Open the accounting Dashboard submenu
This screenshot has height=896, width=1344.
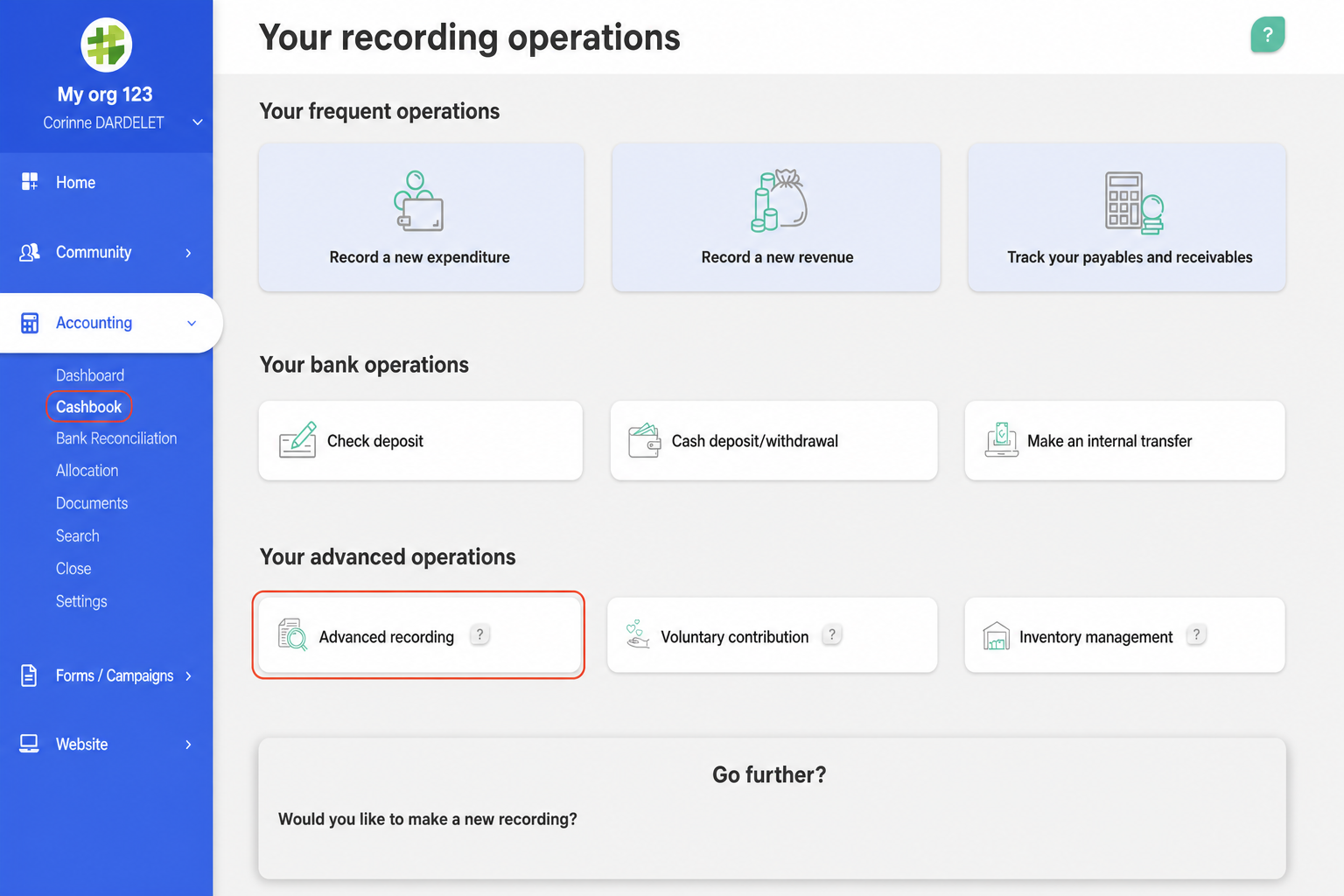point(90,375)
